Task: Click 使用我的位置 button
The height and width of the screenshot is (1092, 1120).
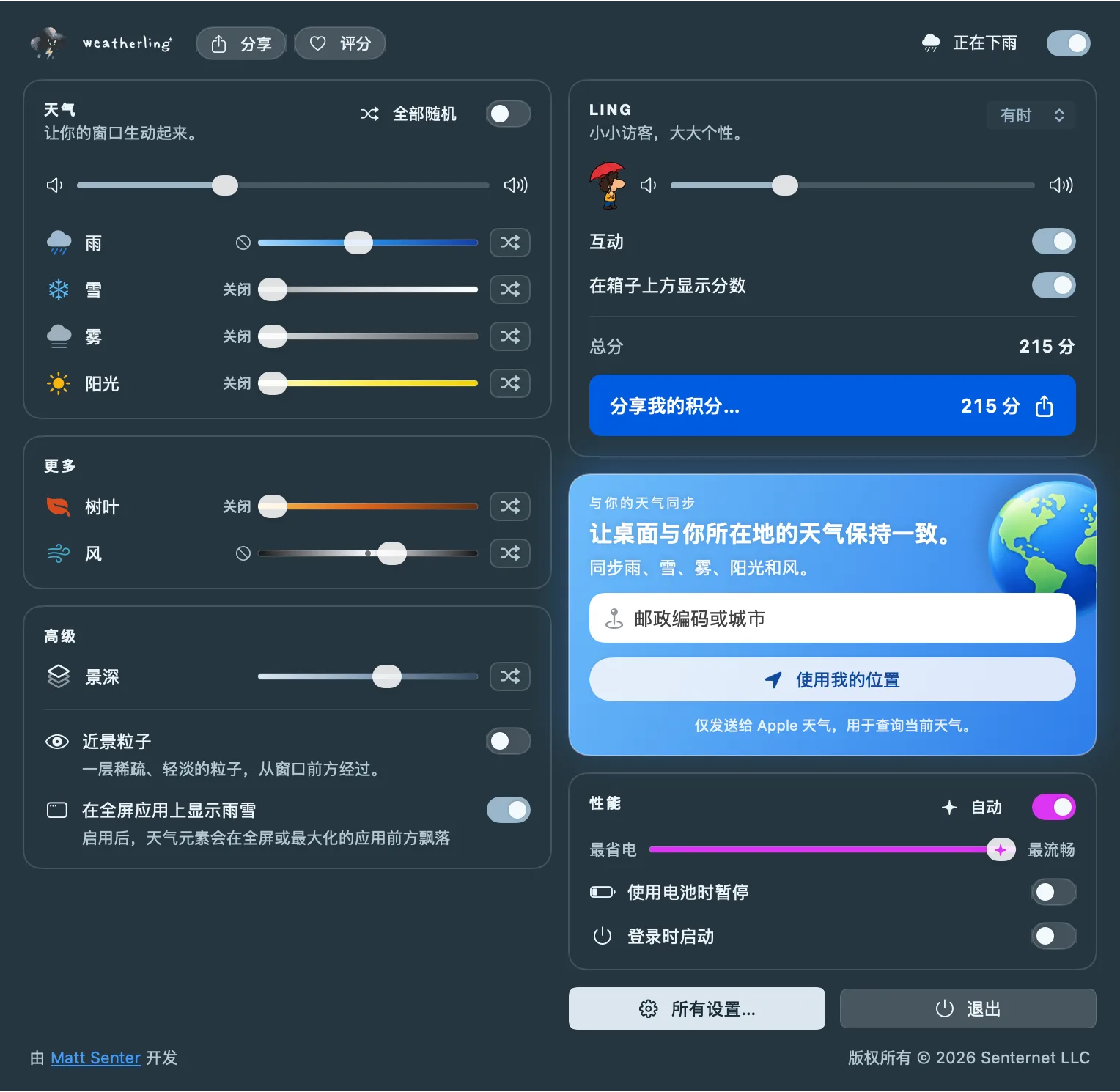Action: coord(833,679)
